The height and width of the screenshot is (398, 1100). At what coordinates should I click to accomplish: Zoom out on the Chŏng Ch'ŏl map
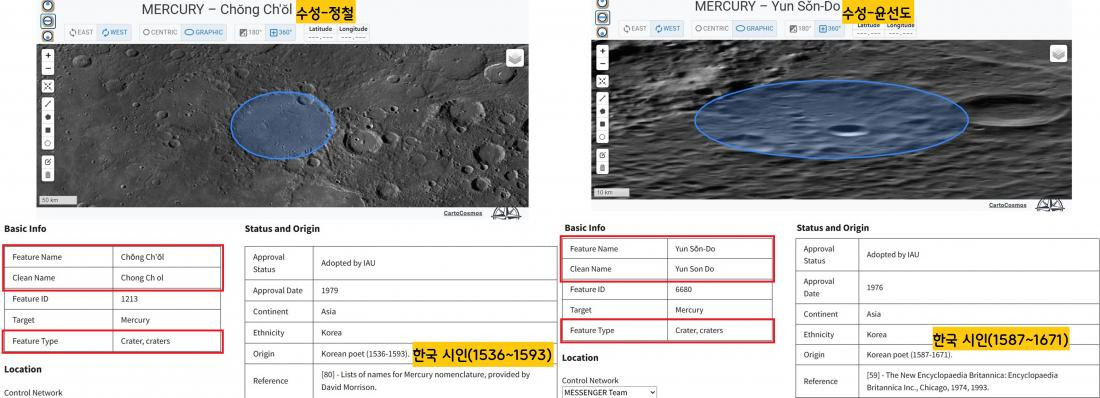tap(48, 68)
